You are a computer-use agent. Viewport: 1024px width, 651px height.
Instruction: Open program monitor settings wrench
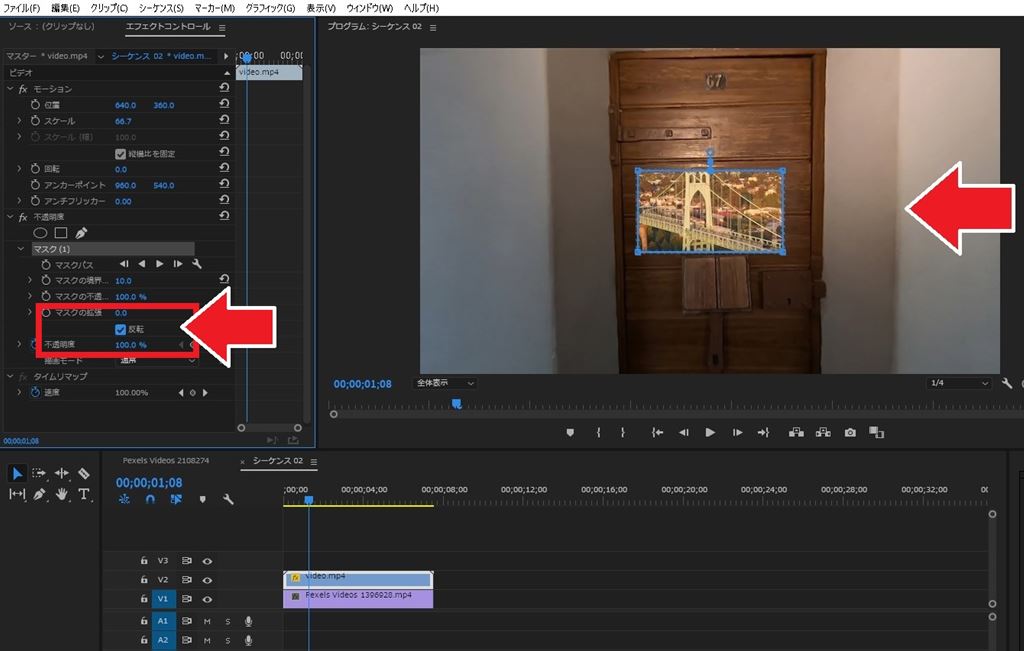point(1006,383)
